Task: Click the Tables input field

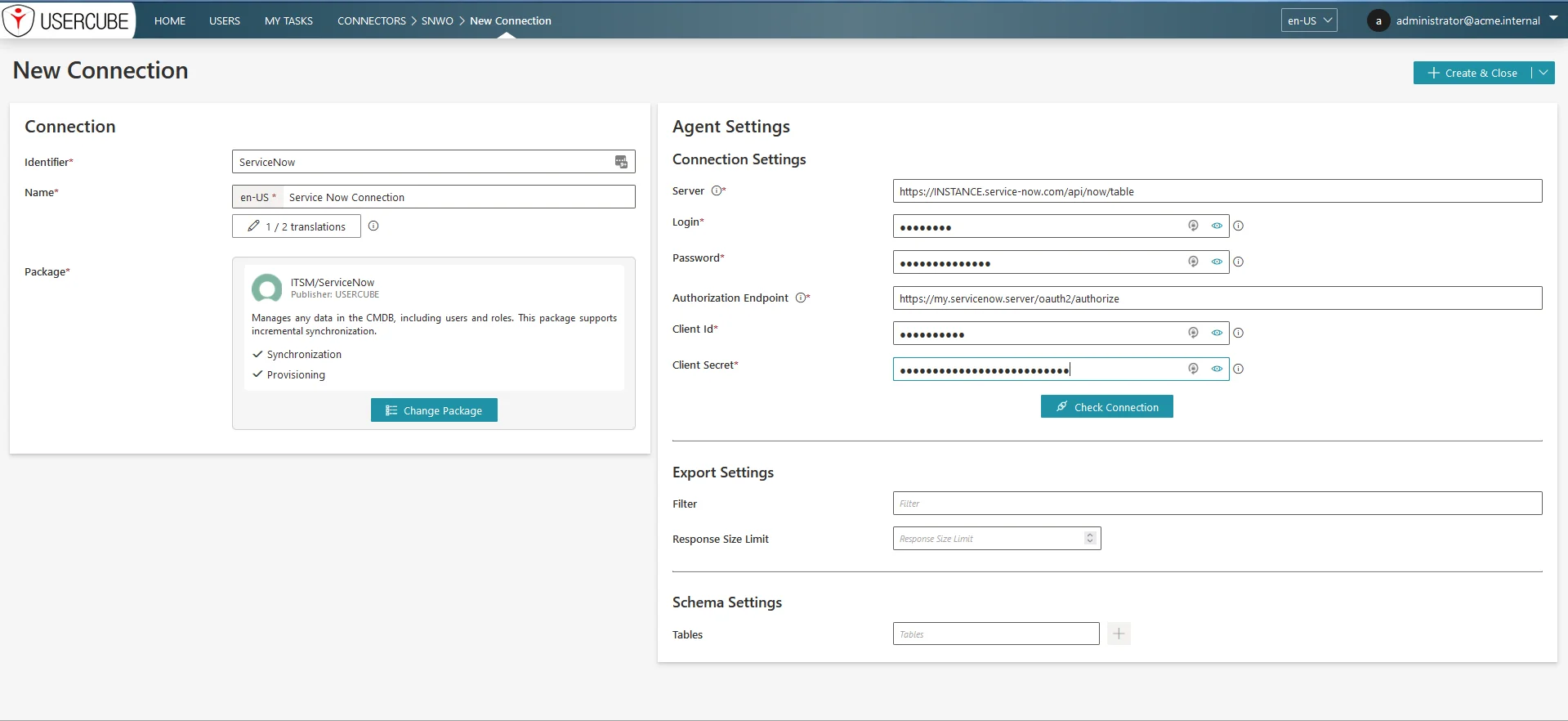Action: (x=996, y=634)
